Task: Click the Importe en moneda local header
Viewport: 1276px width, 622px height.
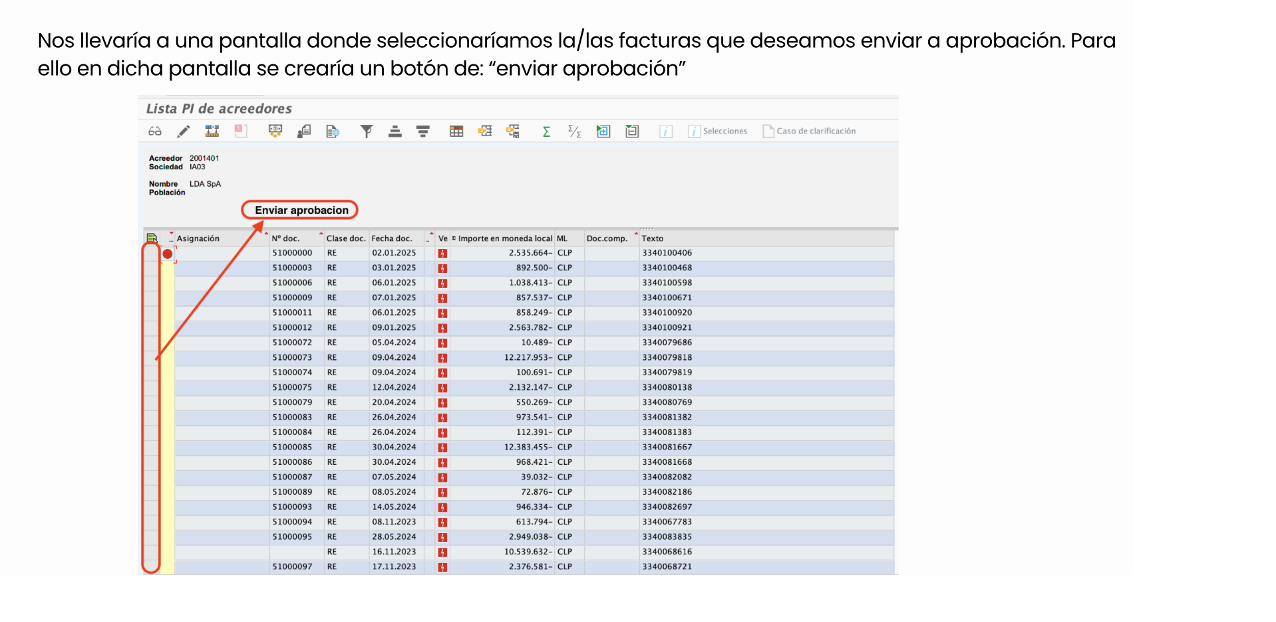Action: [504, 239]
